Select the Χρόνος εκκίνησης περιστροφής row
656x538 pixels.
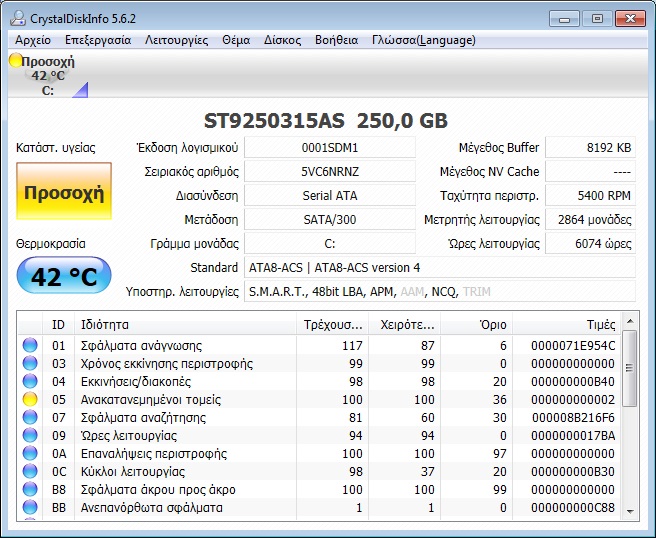(x=320, y=363)
